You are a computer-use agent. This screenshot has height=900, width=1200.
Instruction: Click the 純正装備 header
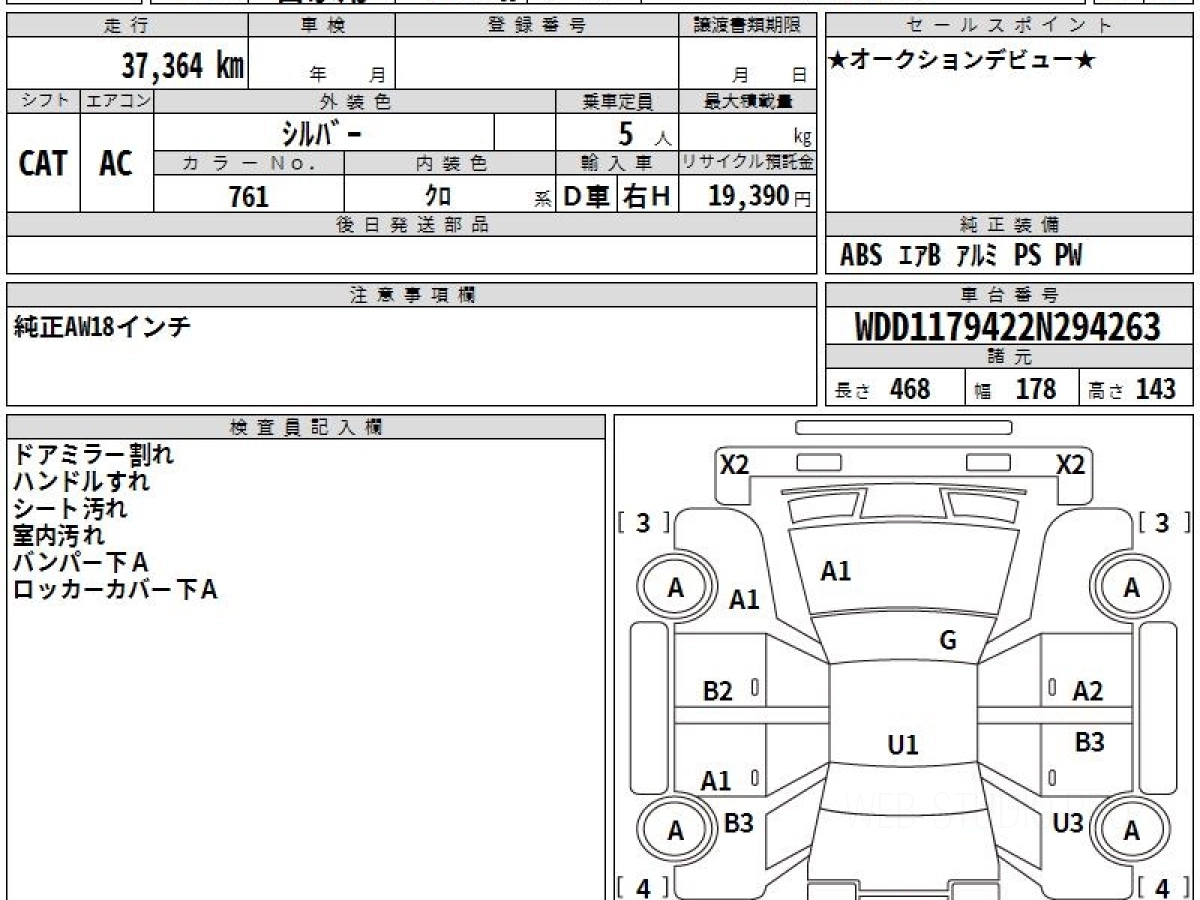point(1010,225)
